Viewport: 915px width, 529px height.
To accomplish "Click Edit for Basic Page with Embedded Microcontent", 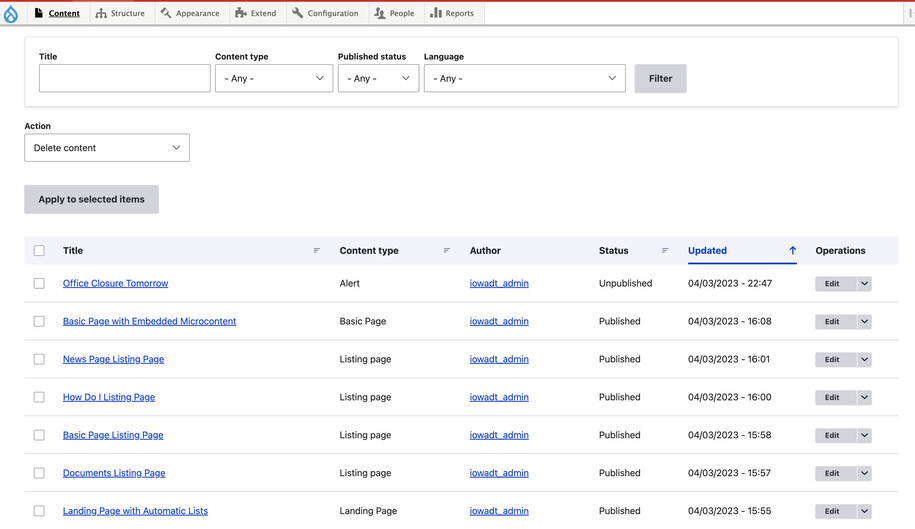I will coord(836,321).
